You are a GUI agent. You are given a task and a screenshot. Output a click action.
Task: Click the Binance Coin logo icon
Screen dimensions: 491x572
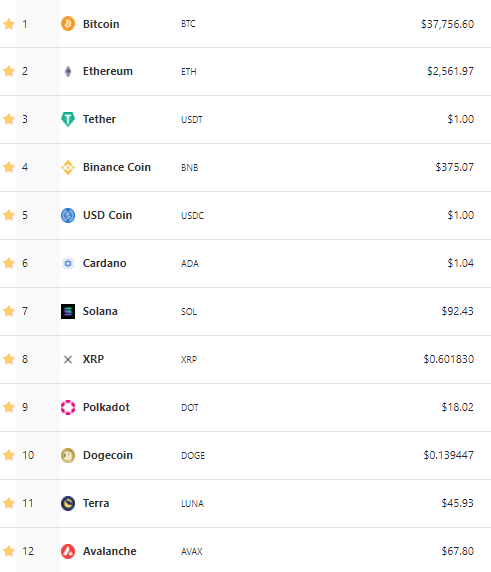tap(68, 167)
